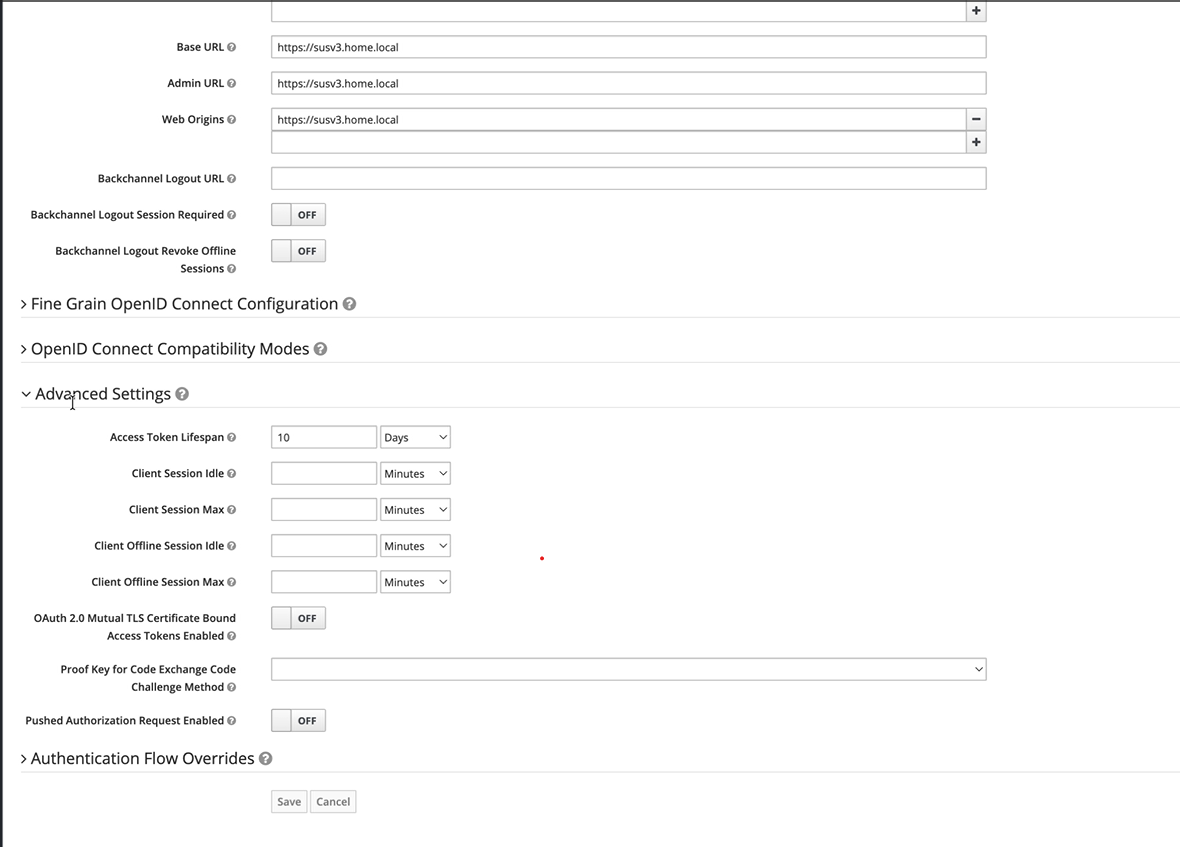
Task: Expand OpenID Connect Compatibility Modes section
Action: coord(169,349)
